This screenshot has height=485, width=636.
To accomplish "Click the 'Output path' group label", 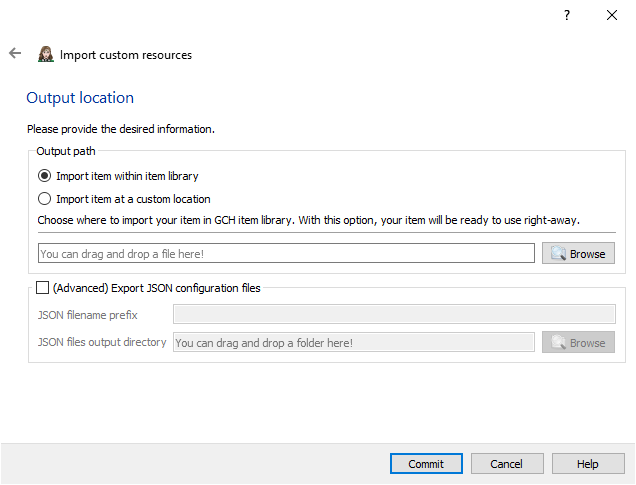I will pyautogui.click(x=67, y=151).
